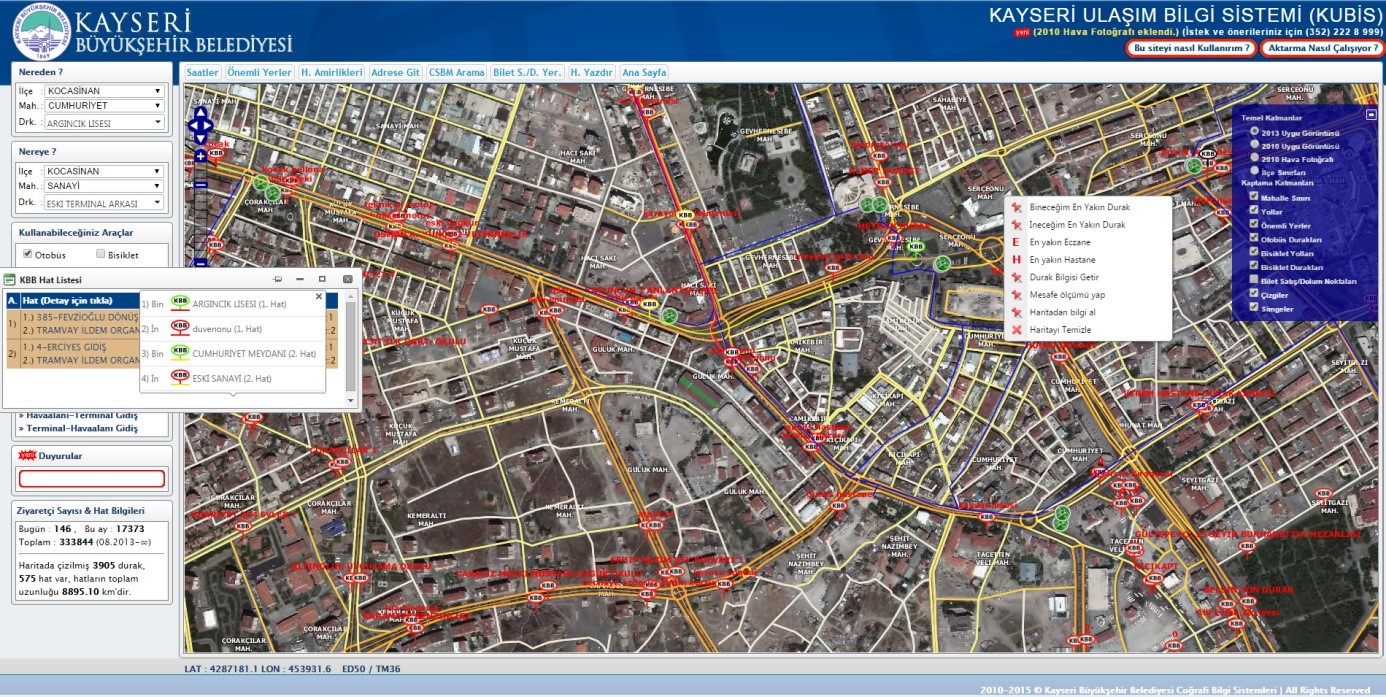Pin the KBB Hat Listesi window
This screenshot has height=697, width=1386.
pyautogui.click(x=277, y=279)
